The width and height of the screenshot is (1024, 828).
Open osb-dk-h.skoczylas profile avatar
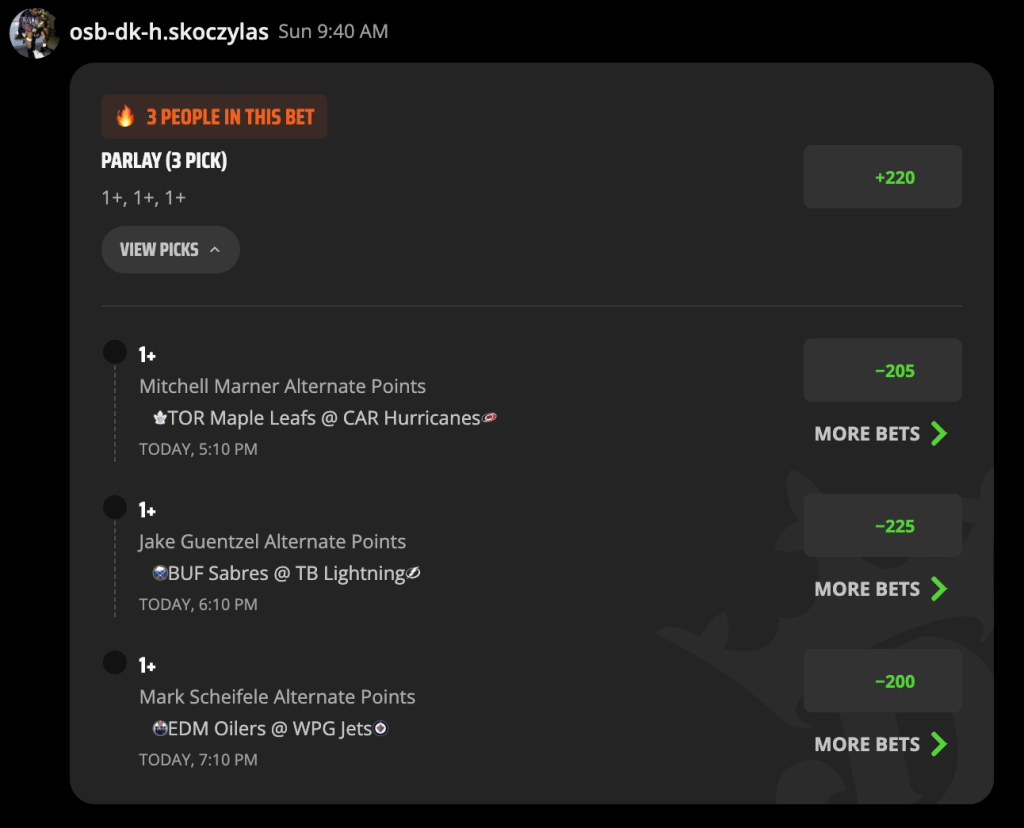pos(34,33)
